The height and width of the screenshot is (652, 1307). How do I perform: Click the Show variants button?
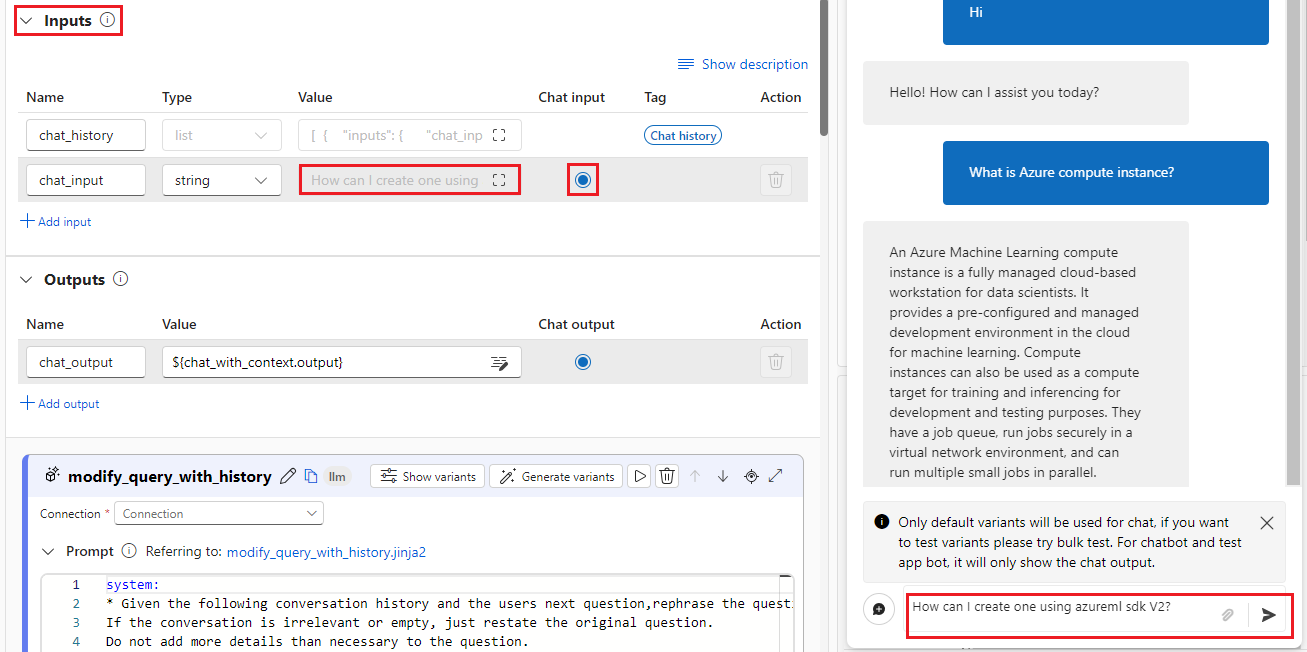427,476
